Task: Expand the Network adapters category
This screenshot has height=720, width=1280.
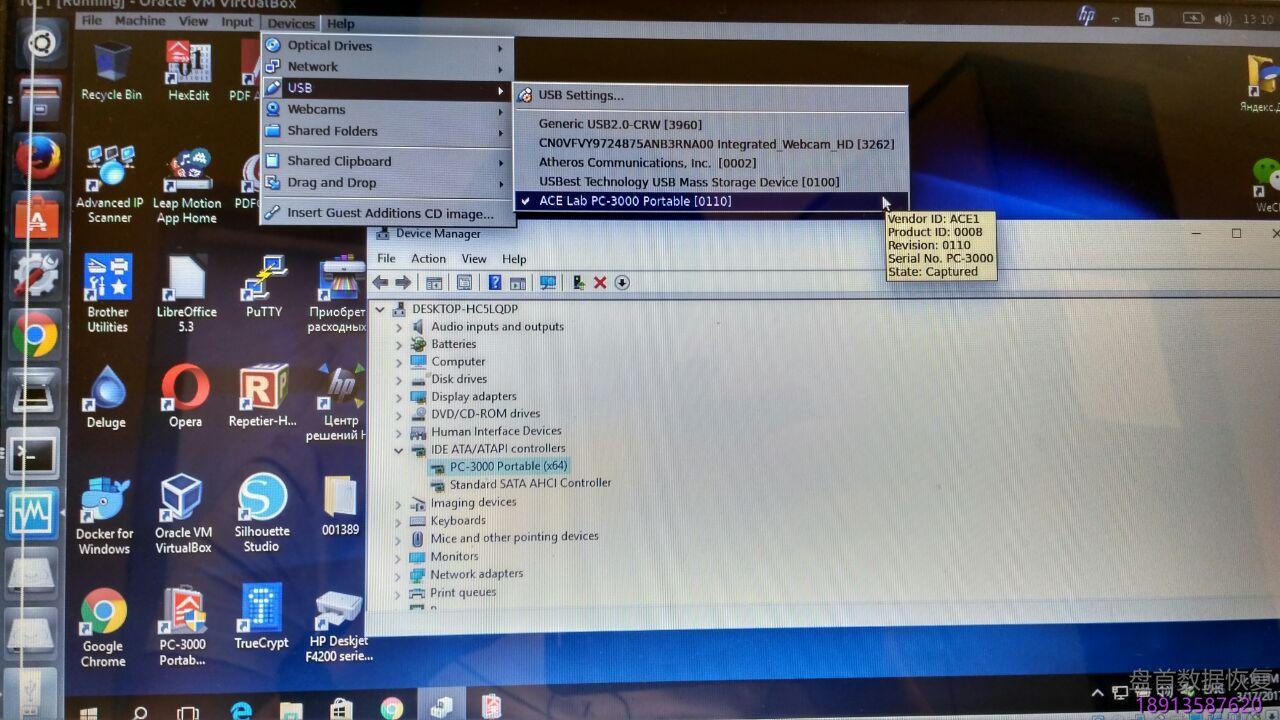Action: click(399, 573)
